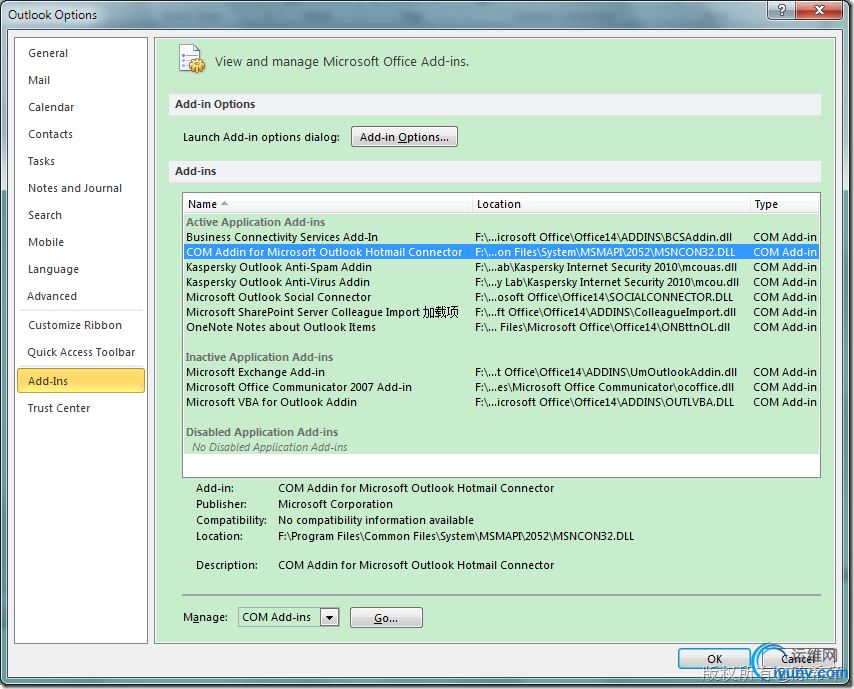This screenshot has height=689, width=854.
Task: Select COM Addin for Hotmail Connector row
Action: tap(501, 252)
